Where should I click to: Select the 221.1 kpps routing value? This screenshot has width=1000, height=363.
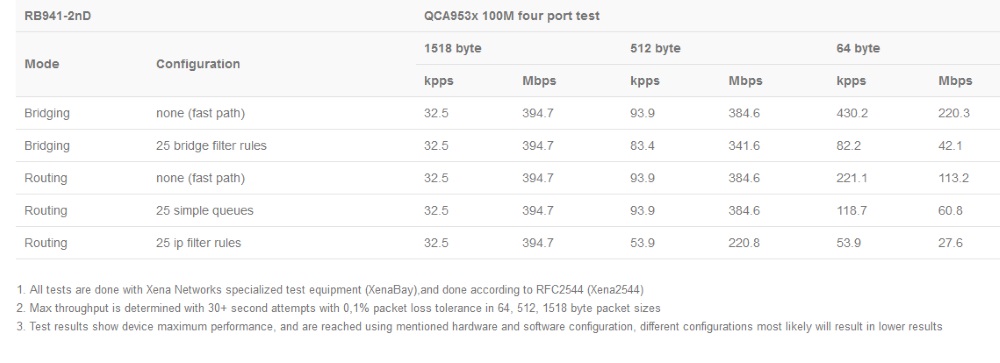click(x=851, y=178)
